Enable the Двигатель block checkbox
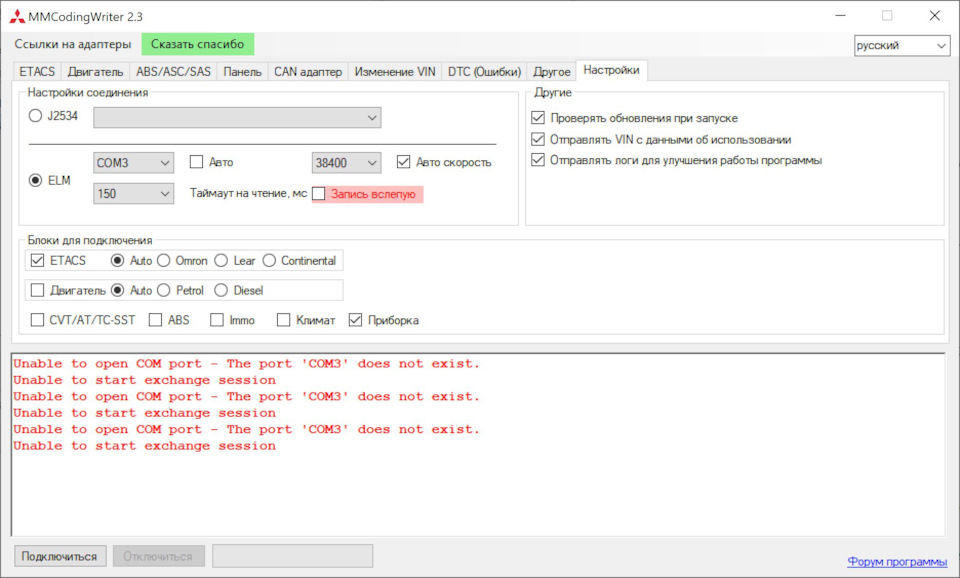Viewport: 960px width, 578px height. 37,290
